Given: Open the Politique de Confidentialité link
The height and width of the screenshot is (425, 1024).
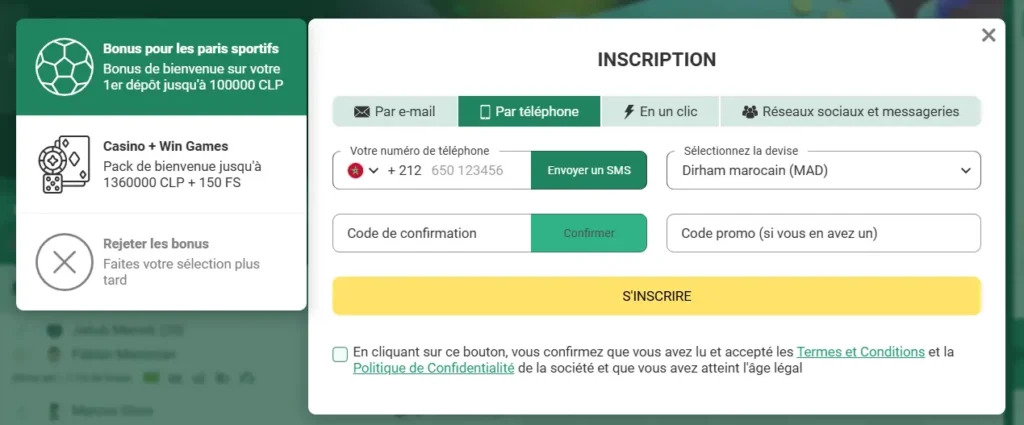Looking at the screenshot, I should 434,368.
